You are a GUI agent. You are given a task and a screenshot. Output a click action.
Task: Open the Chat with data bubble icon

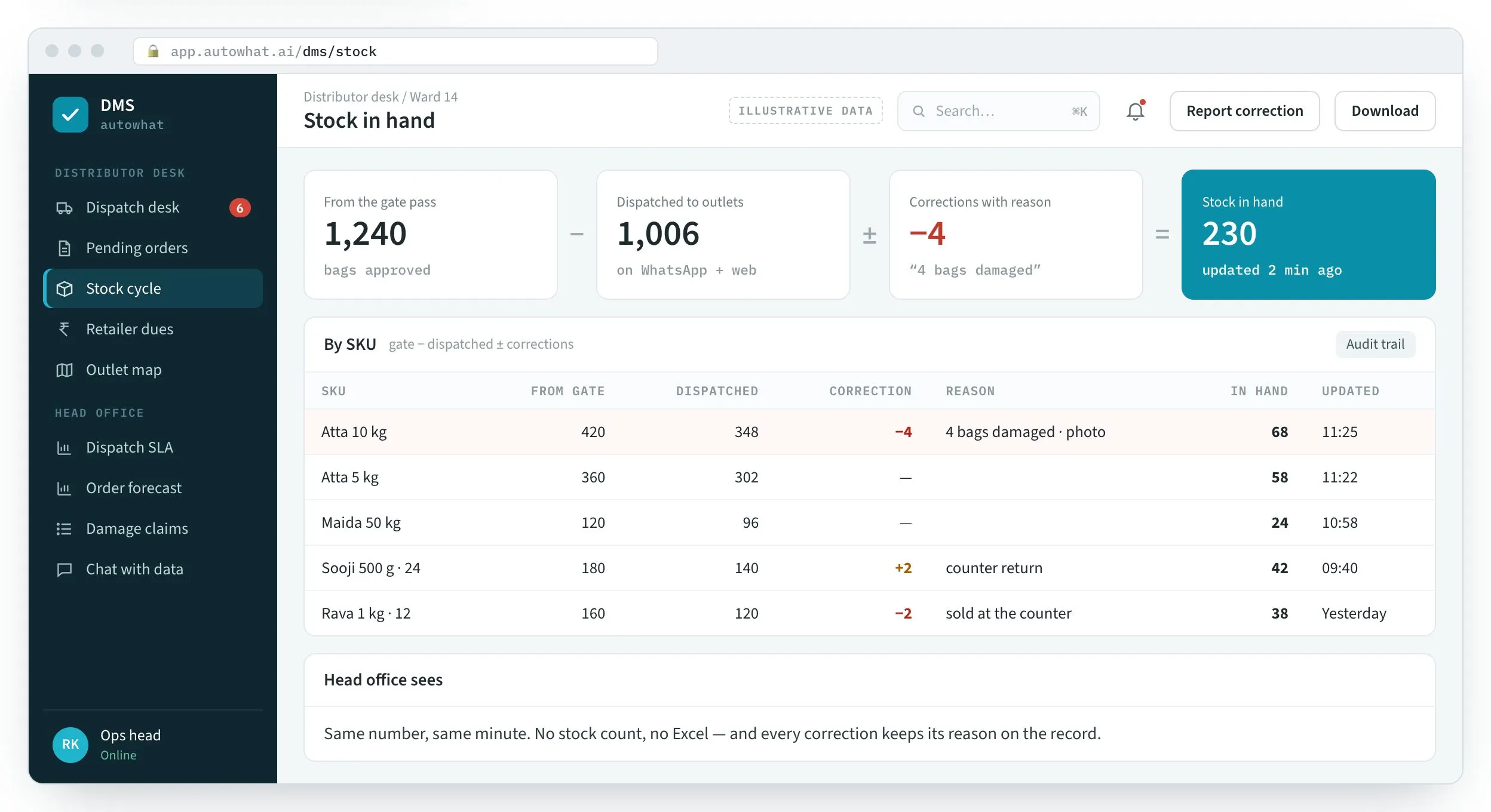pos(64,570)
